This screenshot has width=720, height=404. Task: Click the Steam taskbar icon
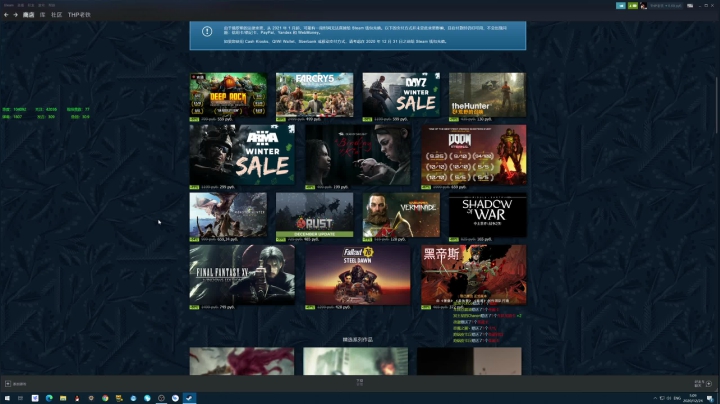point(189,398)
